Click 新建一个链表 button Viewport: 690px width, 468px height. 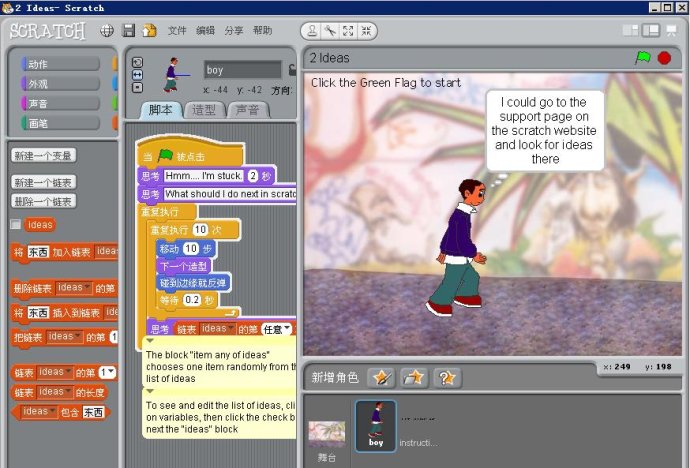pos(43,182)
